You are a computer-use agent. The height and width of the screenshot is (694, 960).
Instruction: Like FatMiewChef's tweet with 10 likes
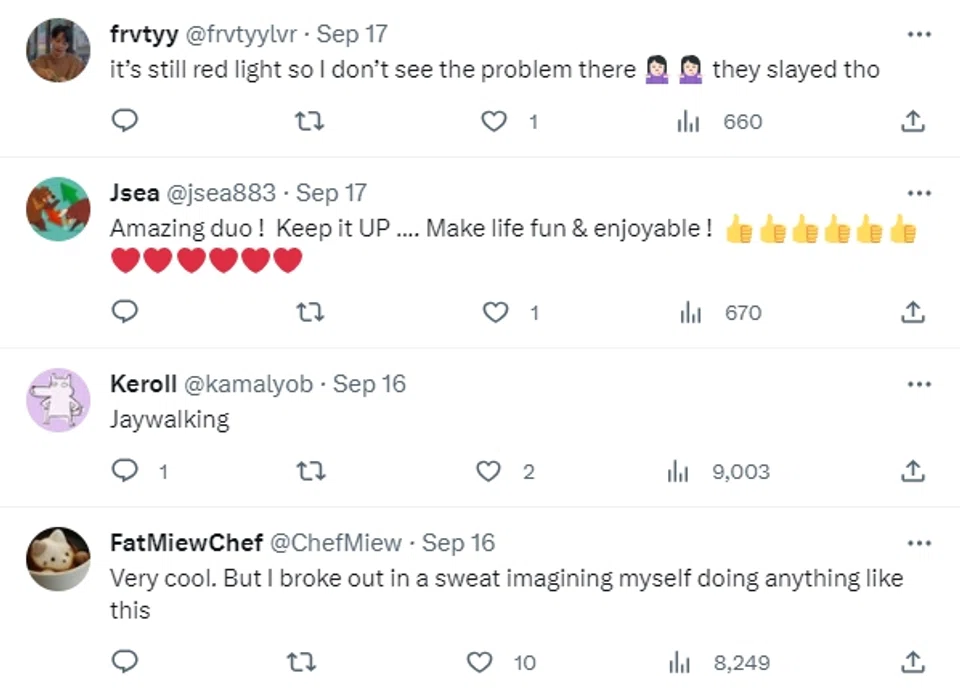click(x=481, y=662)
